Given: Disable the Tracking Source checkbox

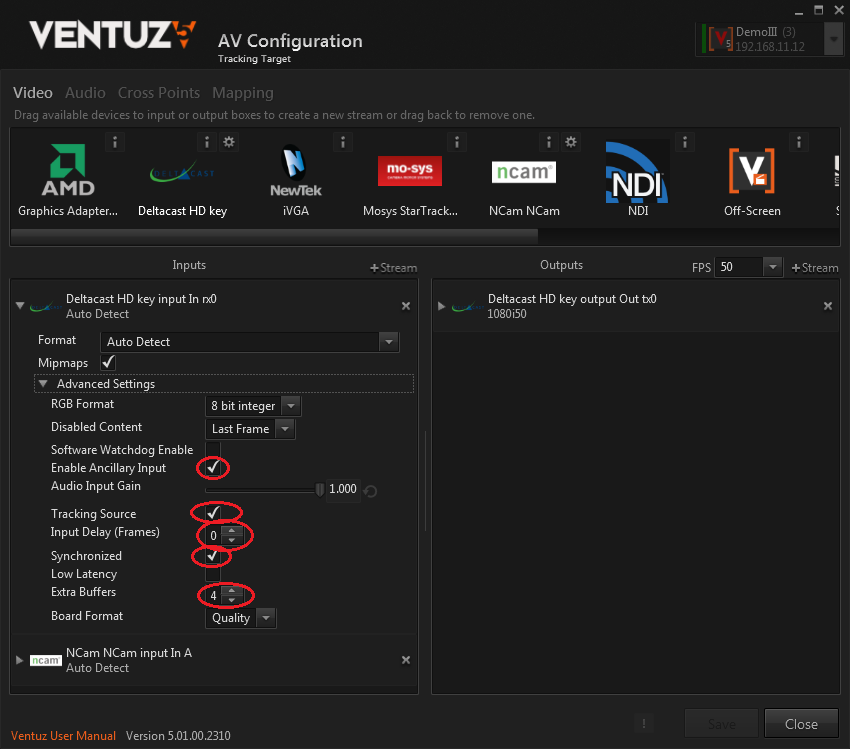Looking at the screenshot, I should click(x=212, y=513).
